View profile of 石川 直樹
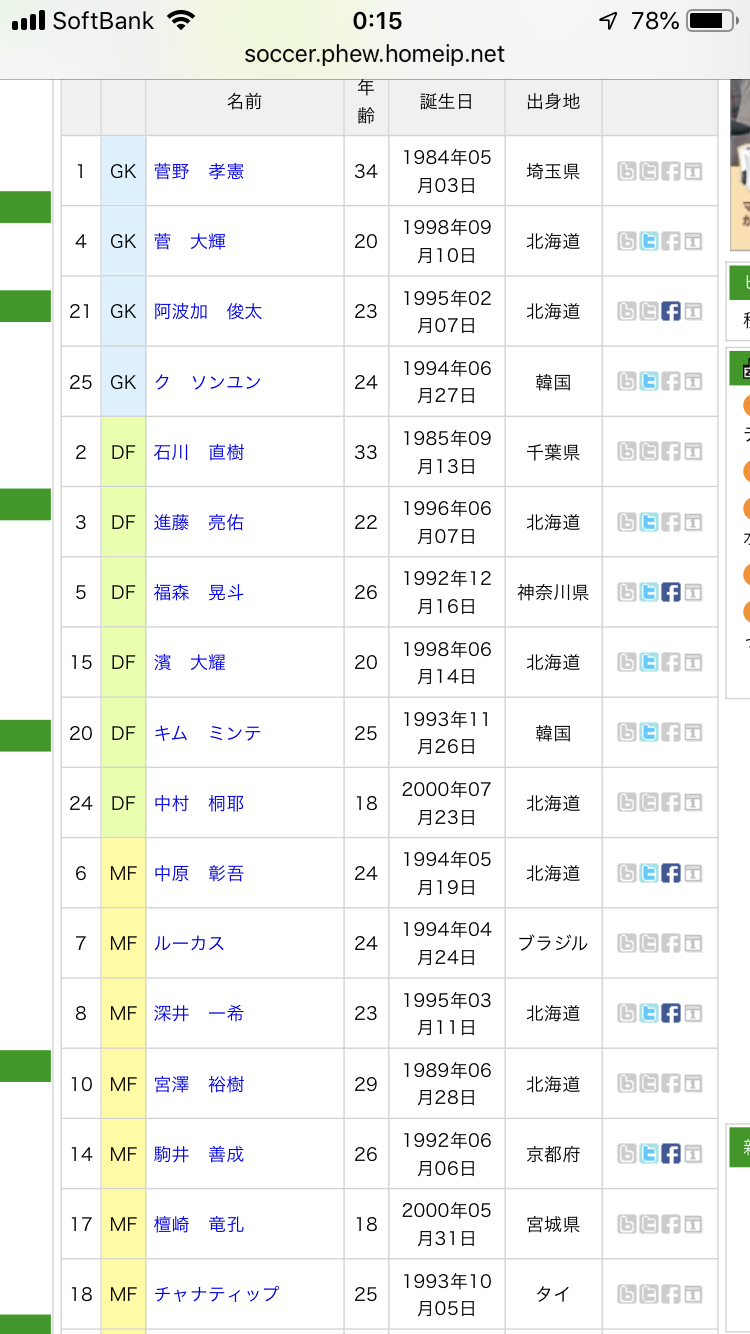Screen dimensions: 750x1334 click(x=199, y=452)
